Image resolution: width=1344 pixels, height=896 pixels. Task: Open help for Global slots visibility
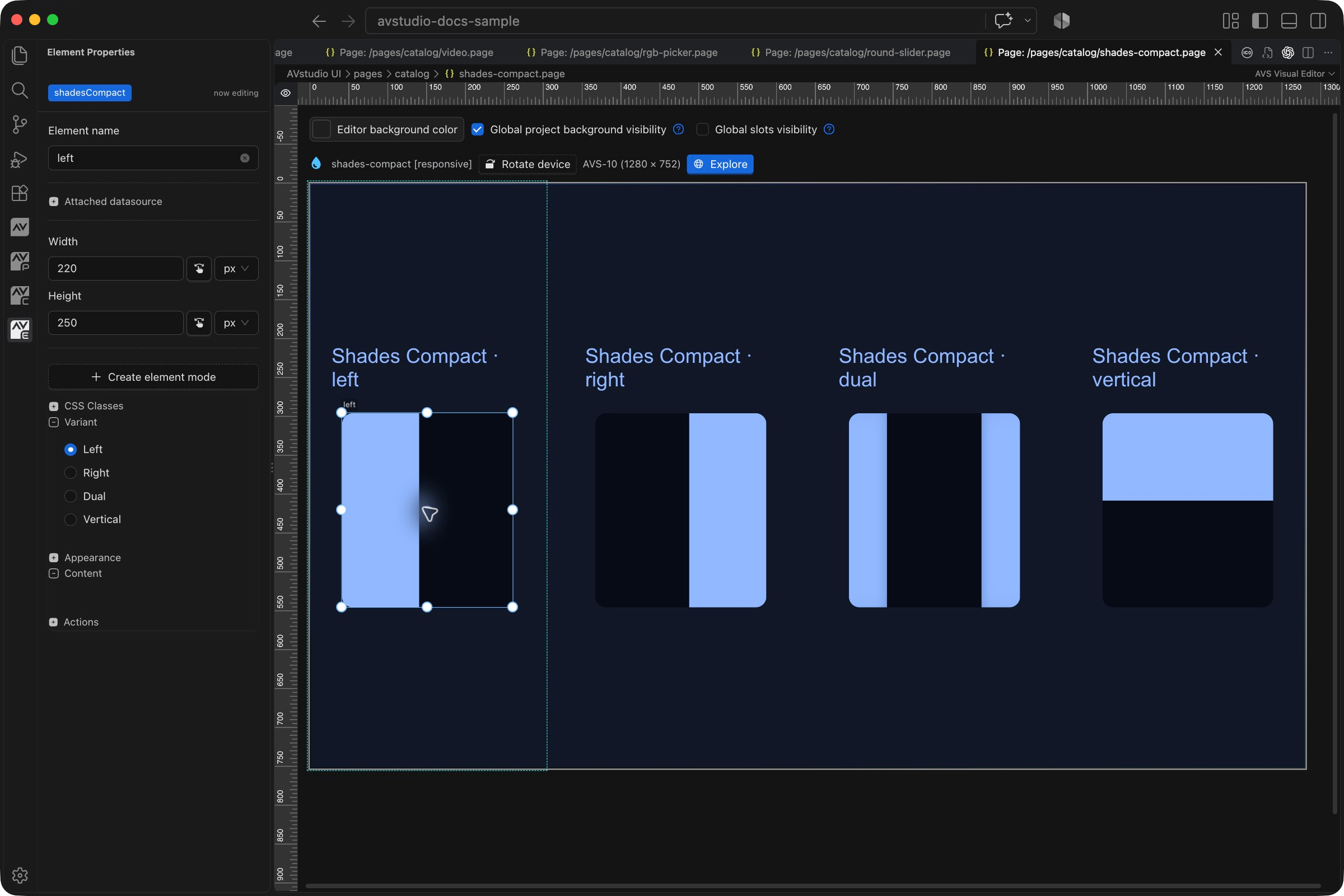click(x=829, y=129)
